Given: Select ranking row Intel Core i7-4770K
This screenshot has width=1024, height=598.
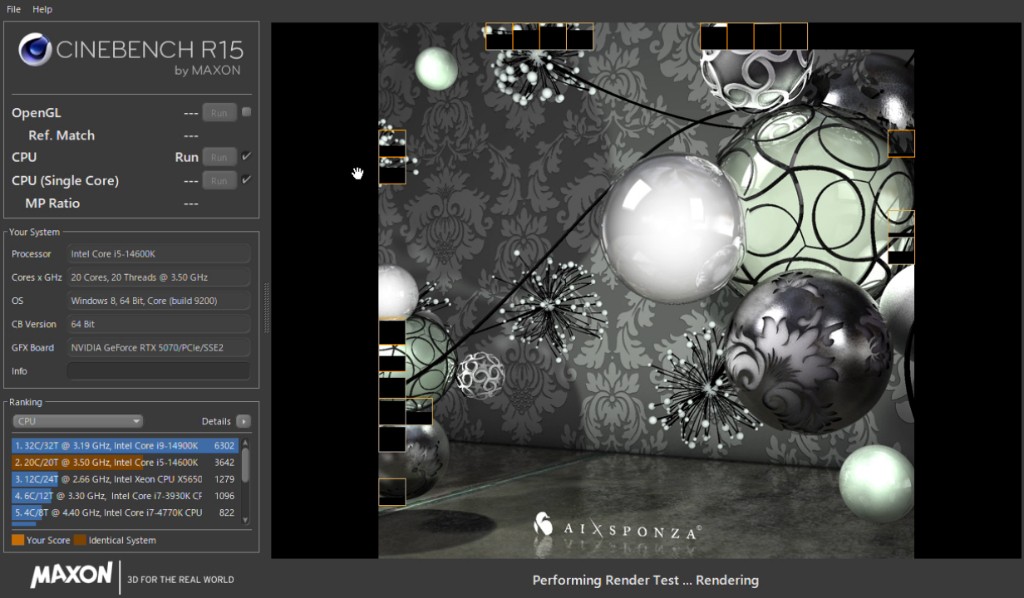Looking at the screenshot, I should [x=125, y=513].
